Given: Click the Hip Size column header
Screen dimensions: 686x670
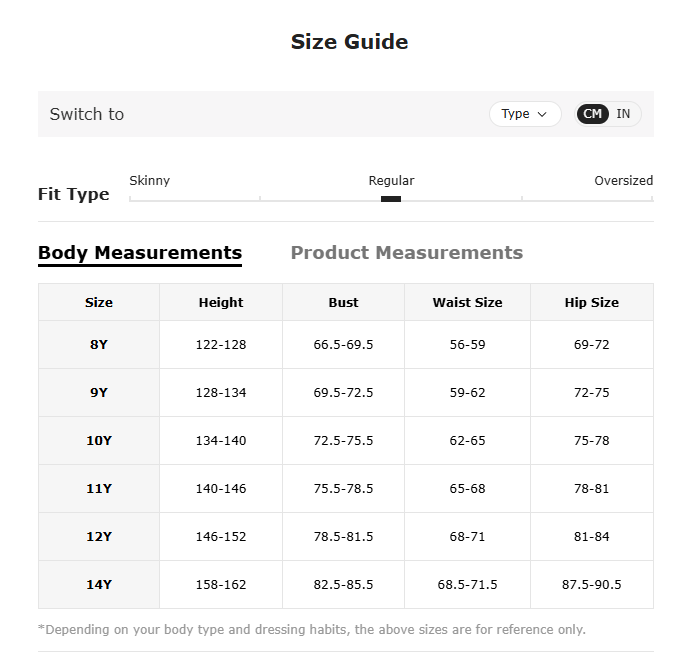Looking at the screenshot, I should [592, 302].
